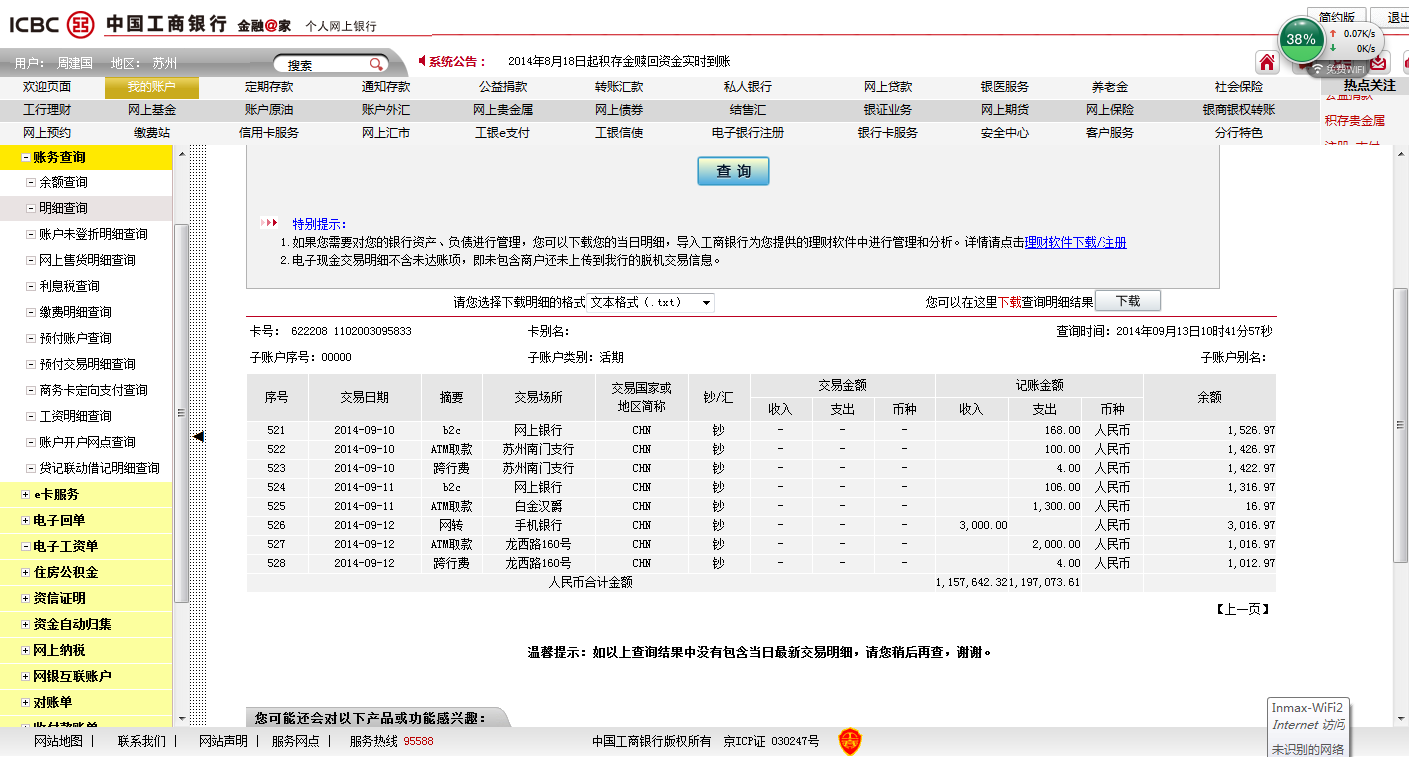Open the 转账汇款 menu item
The width and height of the screenshot is (1409, 757).
pyautogui.click(x=619, y=87)
